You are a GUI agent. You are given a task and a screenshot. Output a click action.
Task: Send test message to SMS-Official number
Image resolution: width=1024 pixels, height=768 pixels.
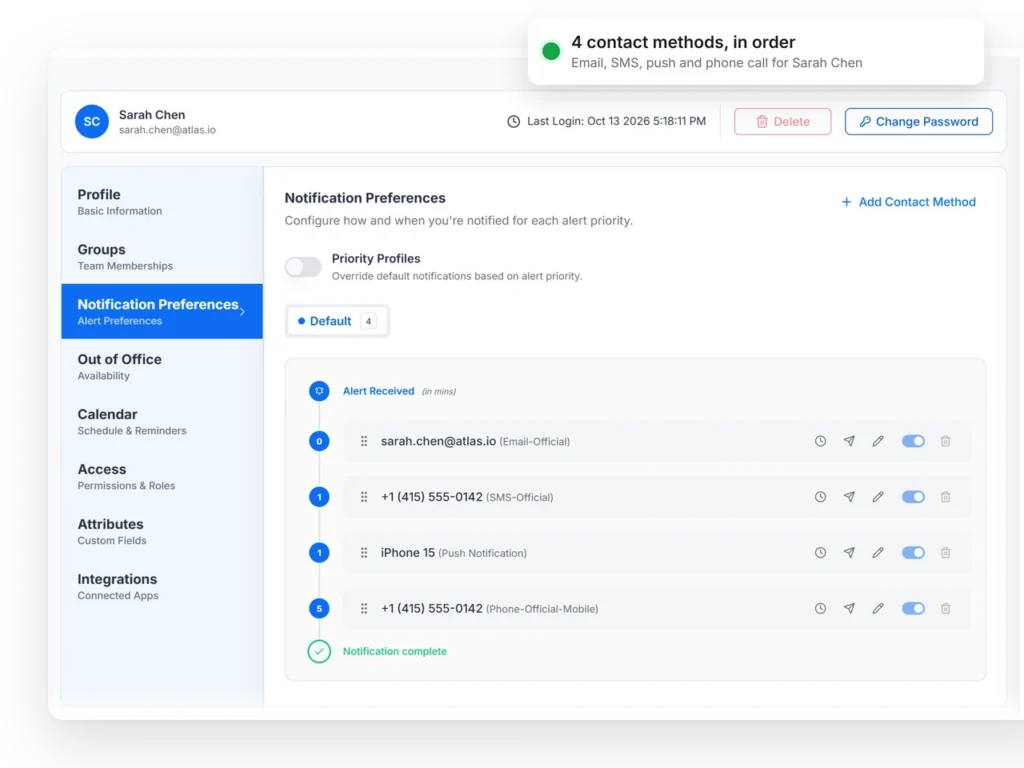849,497
